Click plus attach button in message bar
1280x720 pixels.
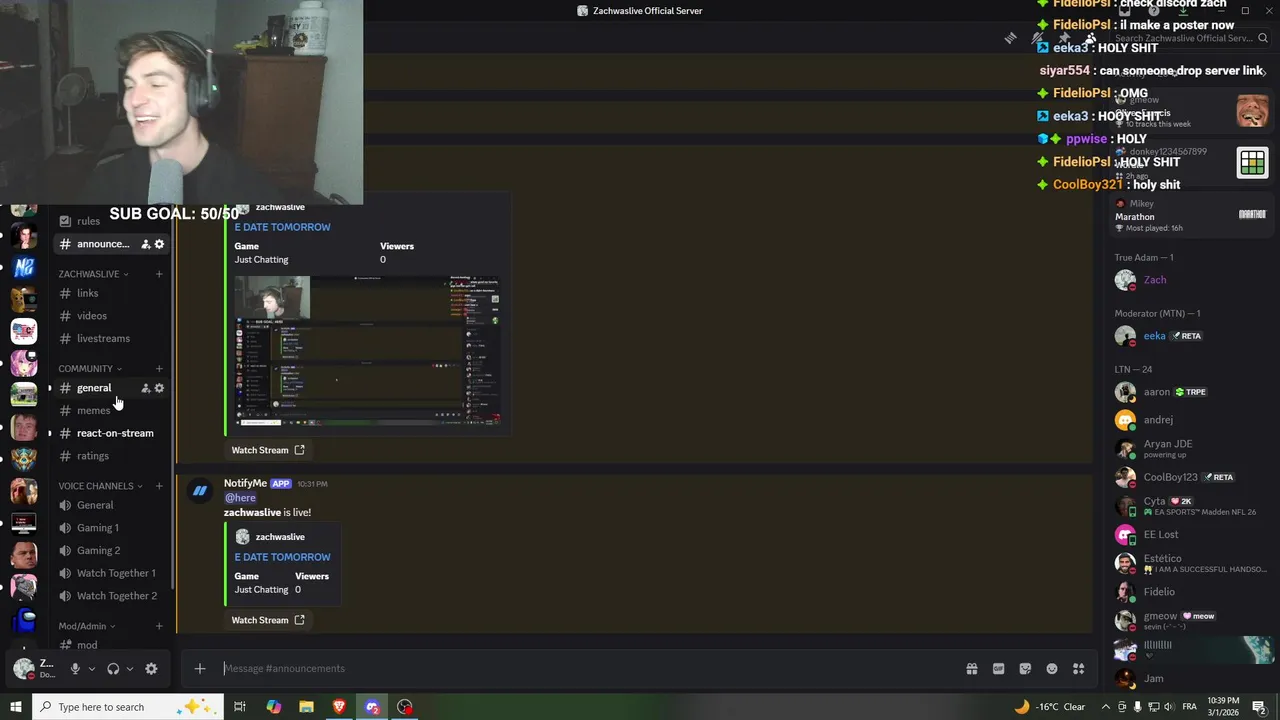(x=200, y=669)
